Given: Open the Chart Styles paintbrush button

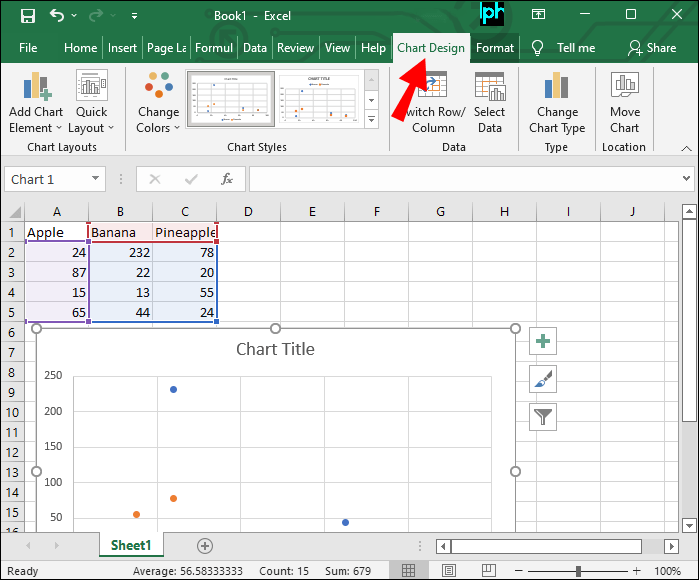Looking at the screenshot, I should pyautogui.click(x=543, y=379).
